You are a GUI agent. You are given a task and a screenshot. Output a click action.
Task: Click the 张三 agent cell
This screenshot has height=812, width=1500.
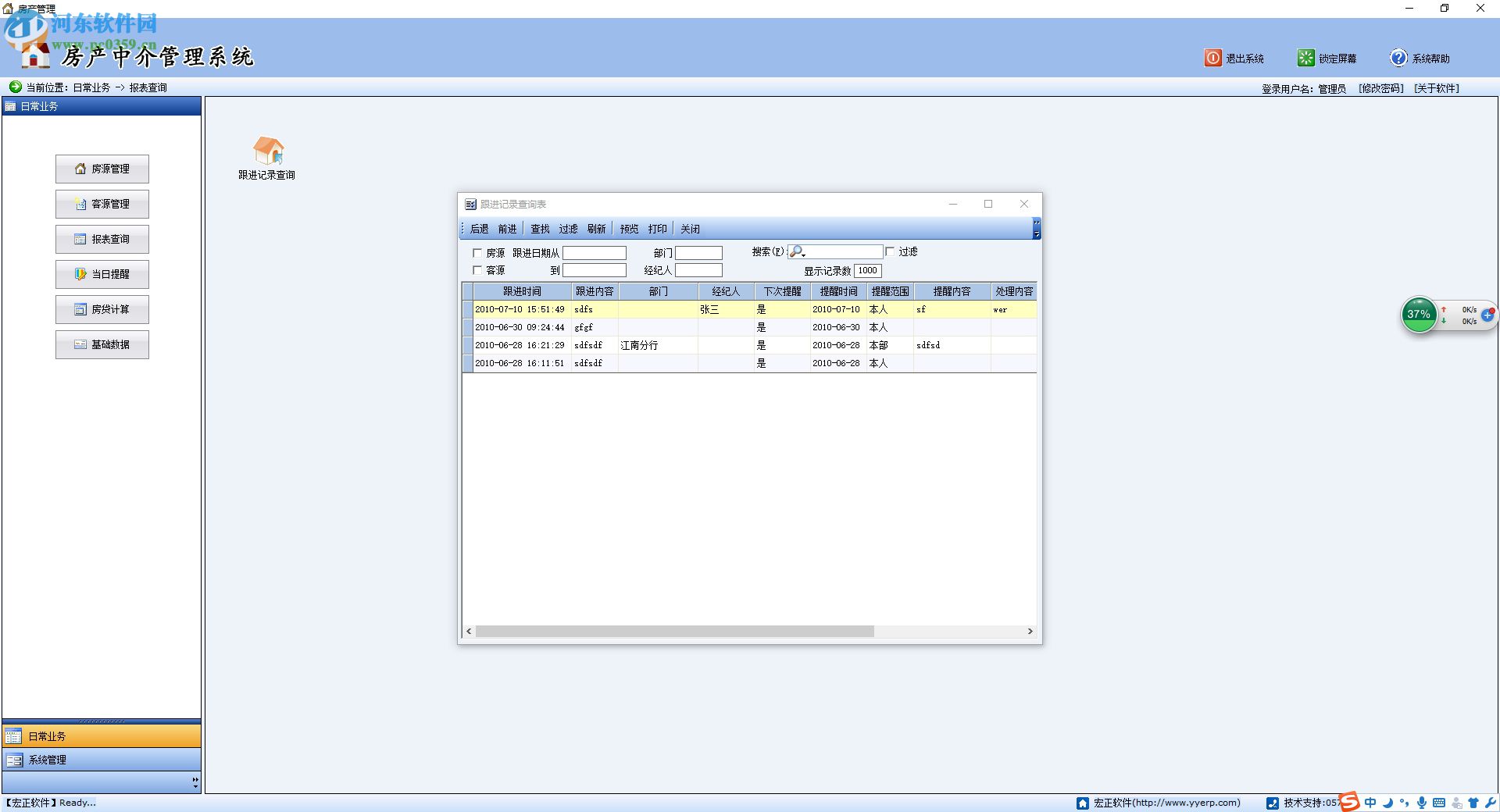(x=726, y=309)
